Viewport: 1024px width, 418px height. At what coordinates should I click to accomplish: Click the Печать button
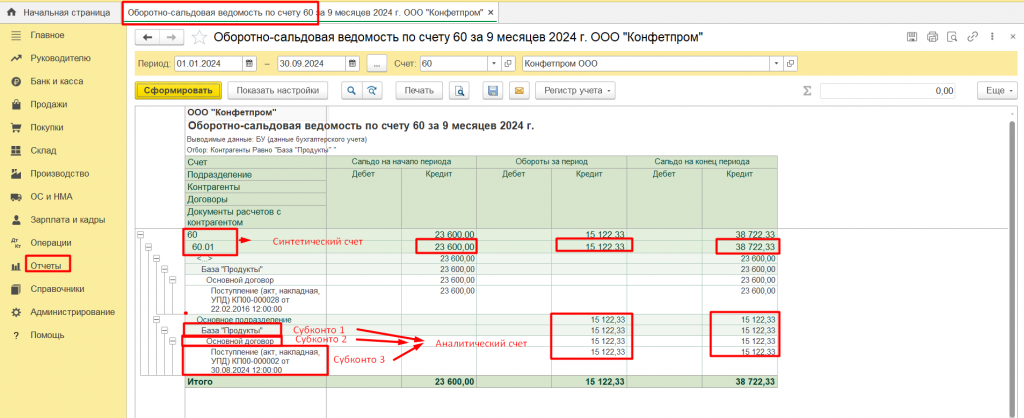pos(421,91)
